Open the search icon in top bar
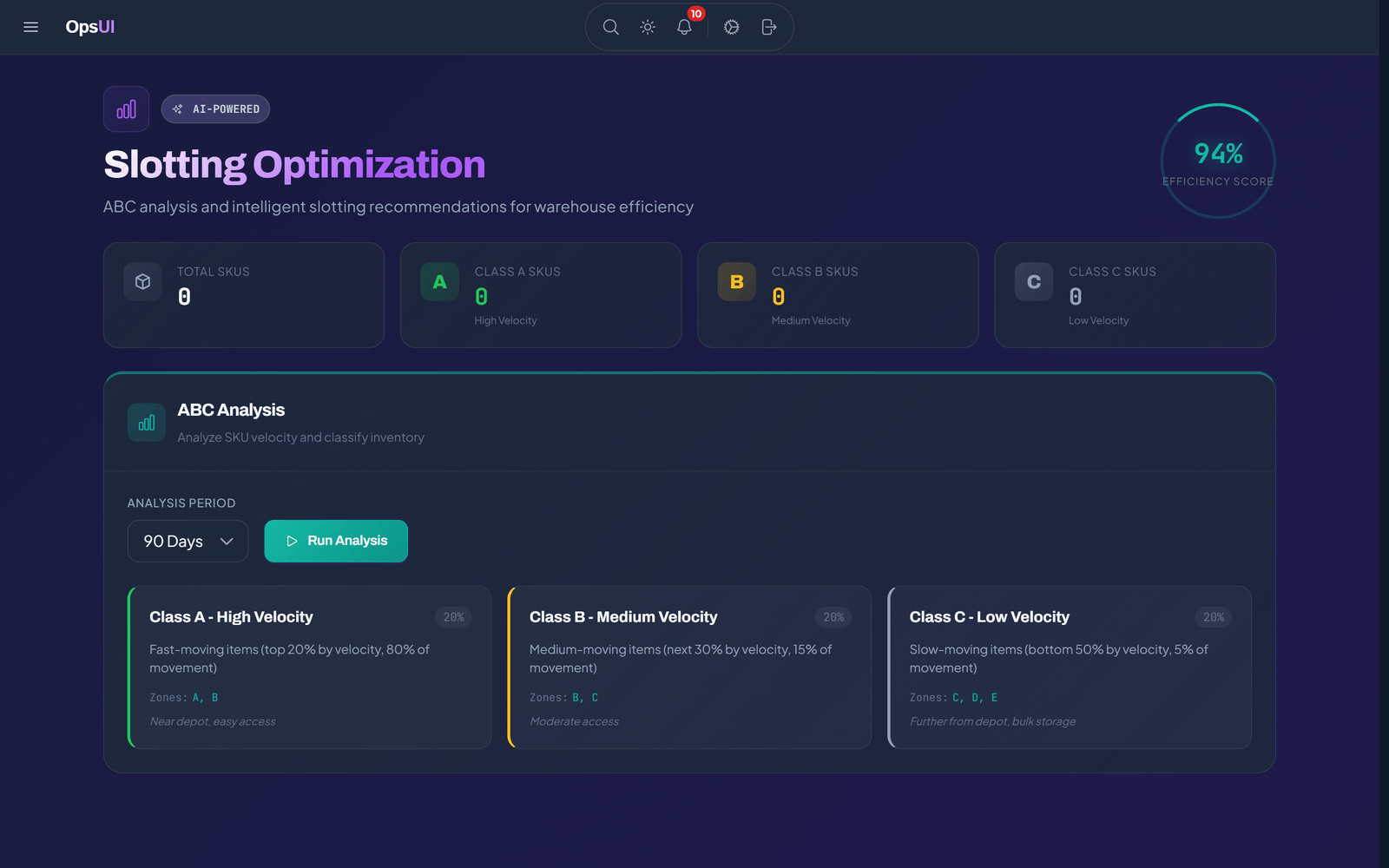1389x868 pixels. point(611,27)
